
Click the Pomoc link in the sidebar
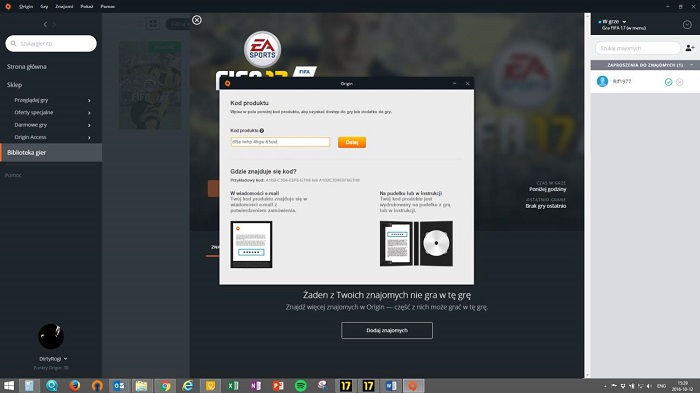click(13, 175)
